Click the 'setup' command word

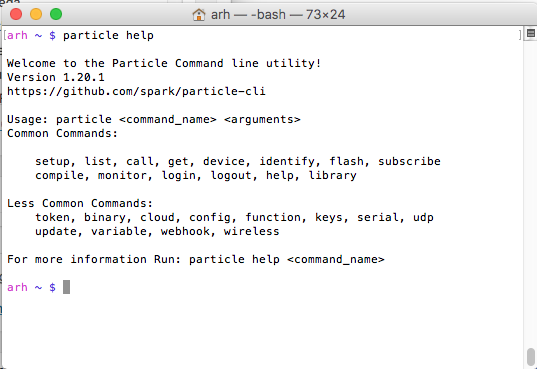pos(52,161)
